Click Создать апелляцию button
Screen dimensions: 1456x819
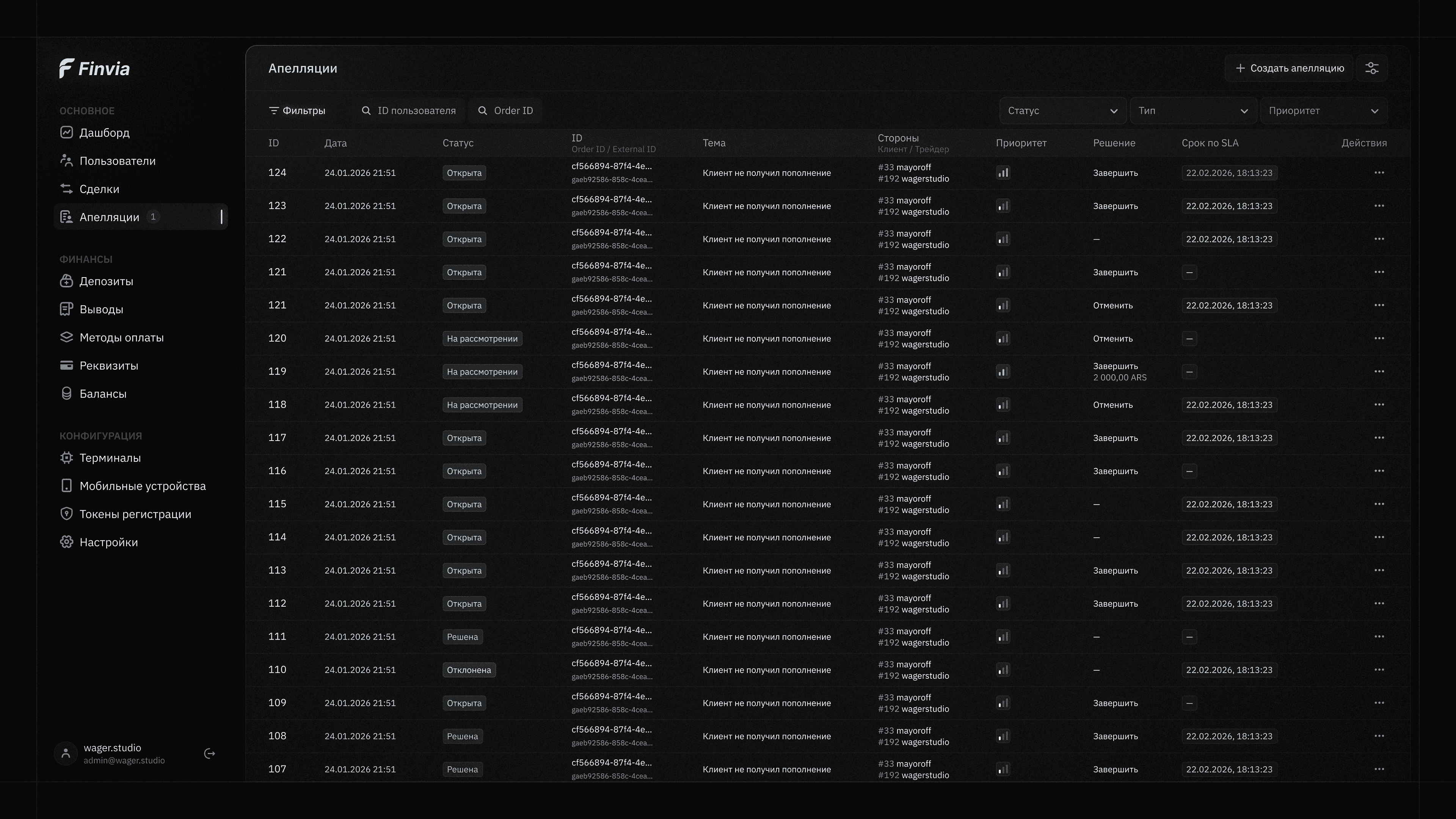point(1289,68)
